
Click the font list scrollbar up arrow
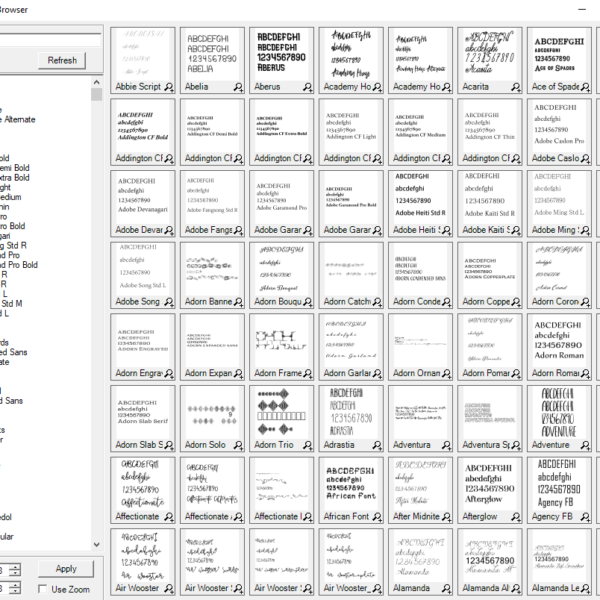(96, 82)
